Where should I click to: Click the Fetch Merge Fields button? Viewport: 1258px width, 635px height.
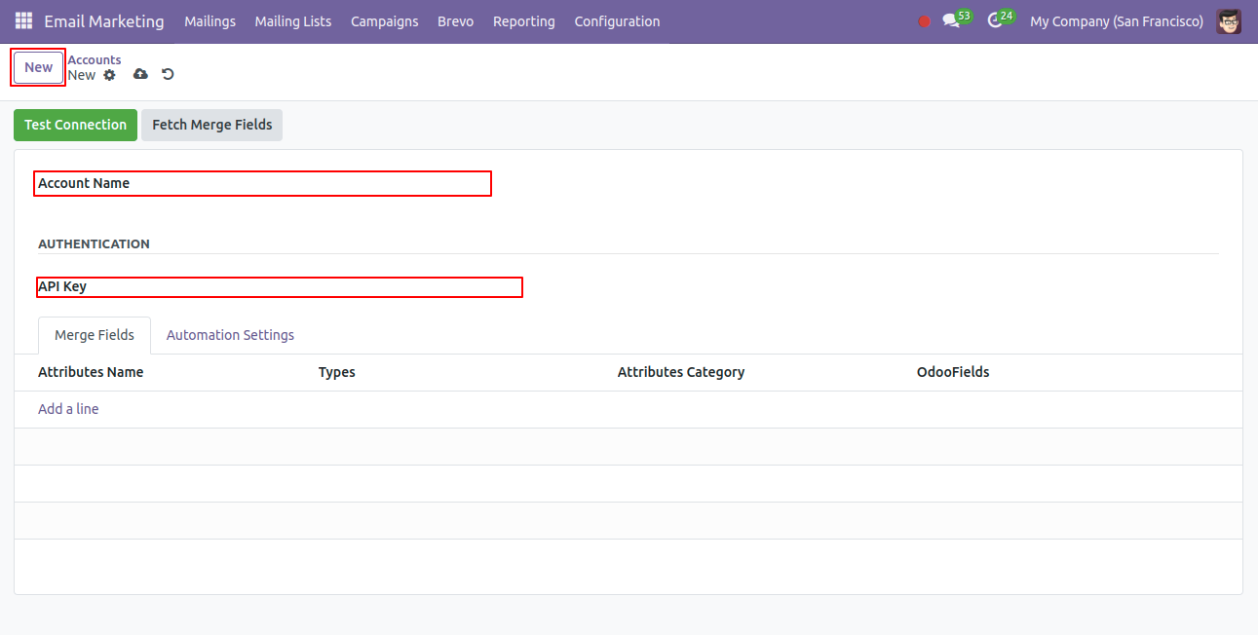tap(212, 125)
